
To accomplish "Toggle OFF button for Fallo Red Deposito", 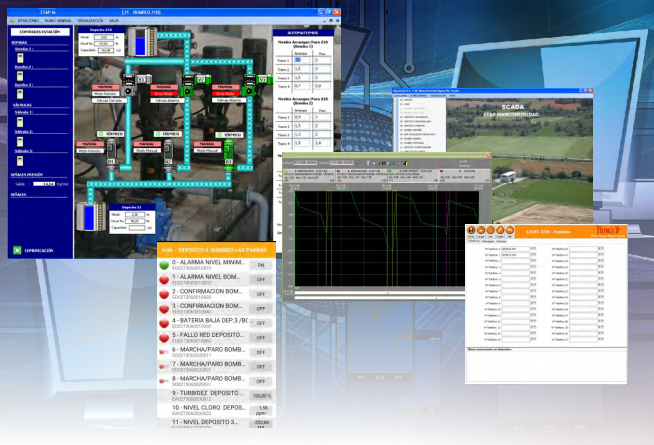I will pos(261,338).
